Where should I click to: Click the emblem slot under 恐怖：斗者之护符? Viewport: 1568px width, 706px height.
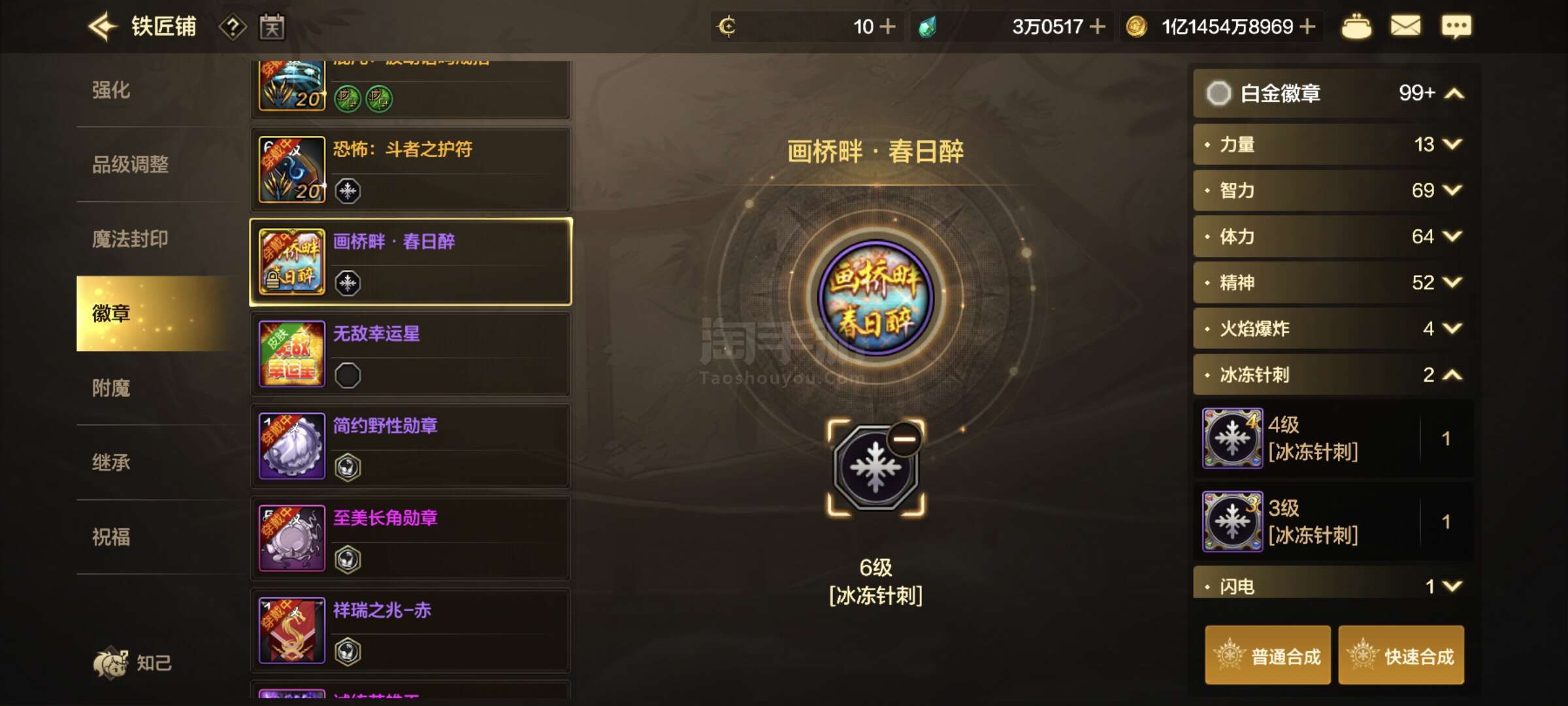pyautogui.click(x=348, y=191)
